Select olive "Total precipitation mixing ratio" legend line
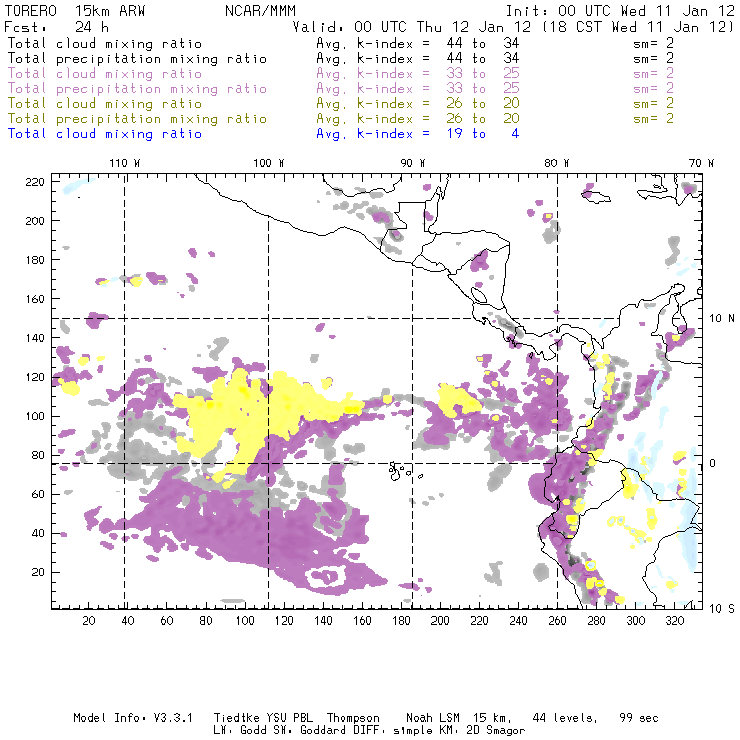740x740 pixels. click(x=137, y=119)
